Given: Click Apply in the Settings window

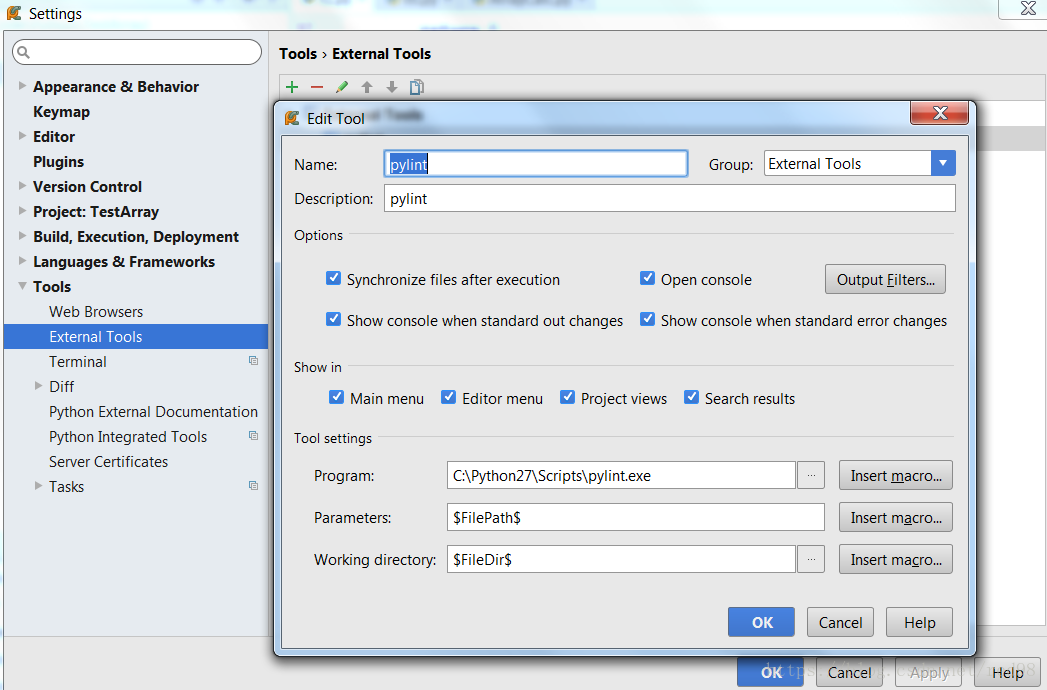Looking at the screenshot, I should (928, 672).
